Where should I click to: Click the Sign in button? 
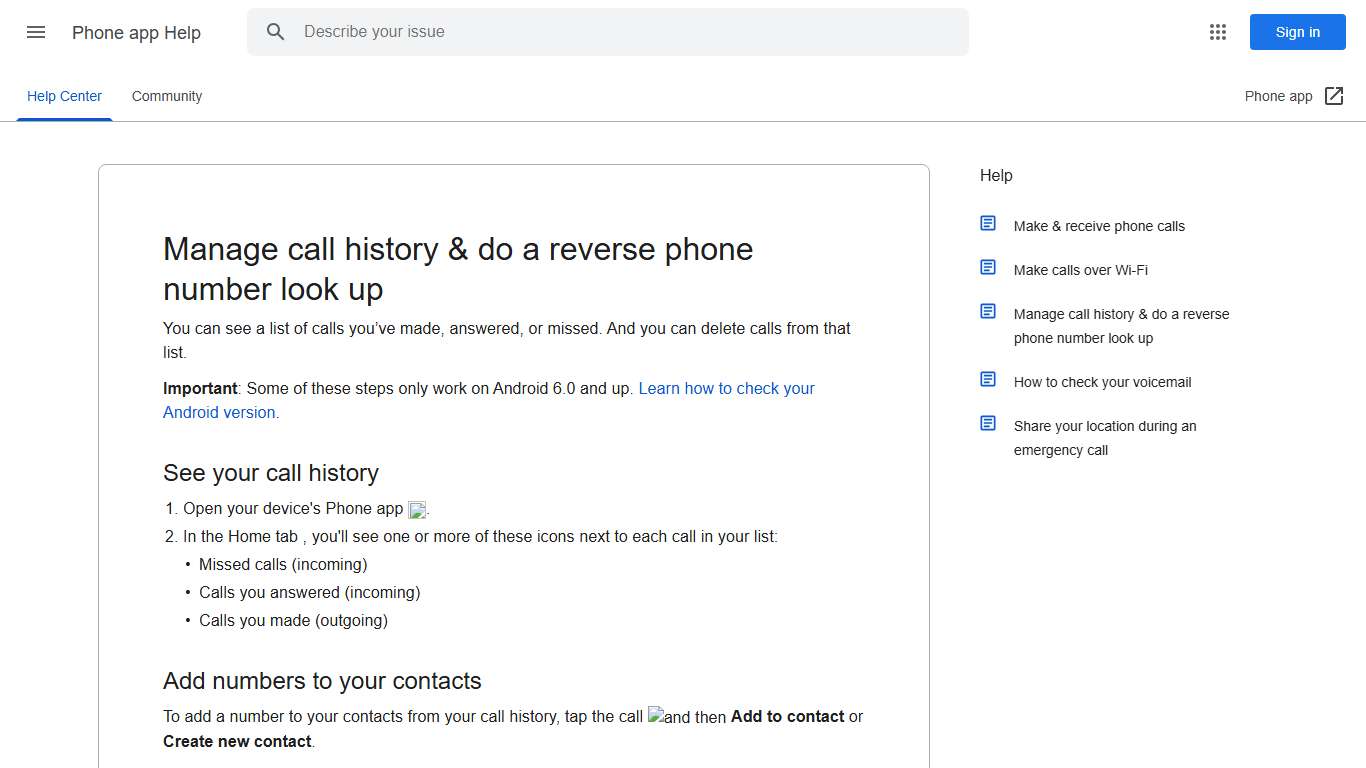tap(1297, 31)
